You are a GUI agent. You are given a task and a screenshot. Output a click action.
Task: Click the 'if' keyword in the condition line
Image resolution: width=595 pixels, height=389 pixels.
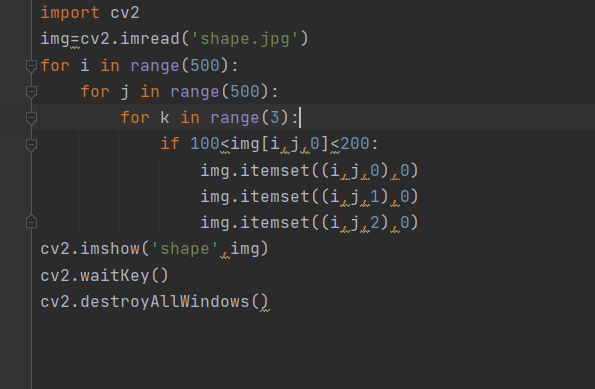tap(170, 144)
